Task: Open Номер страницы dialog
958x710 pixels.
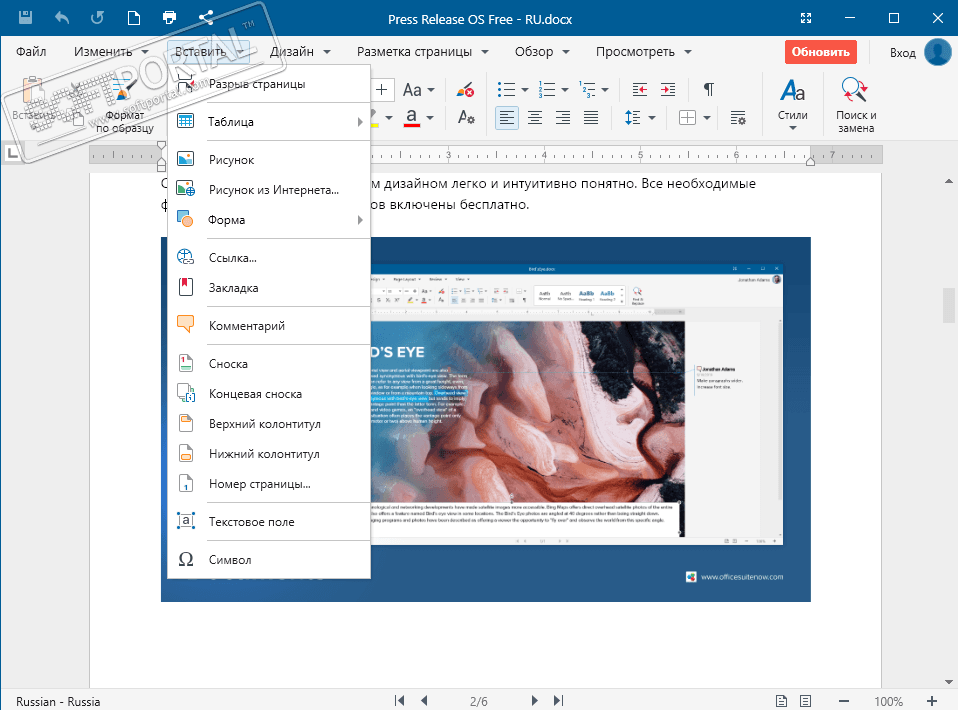Action: [269, 483]
